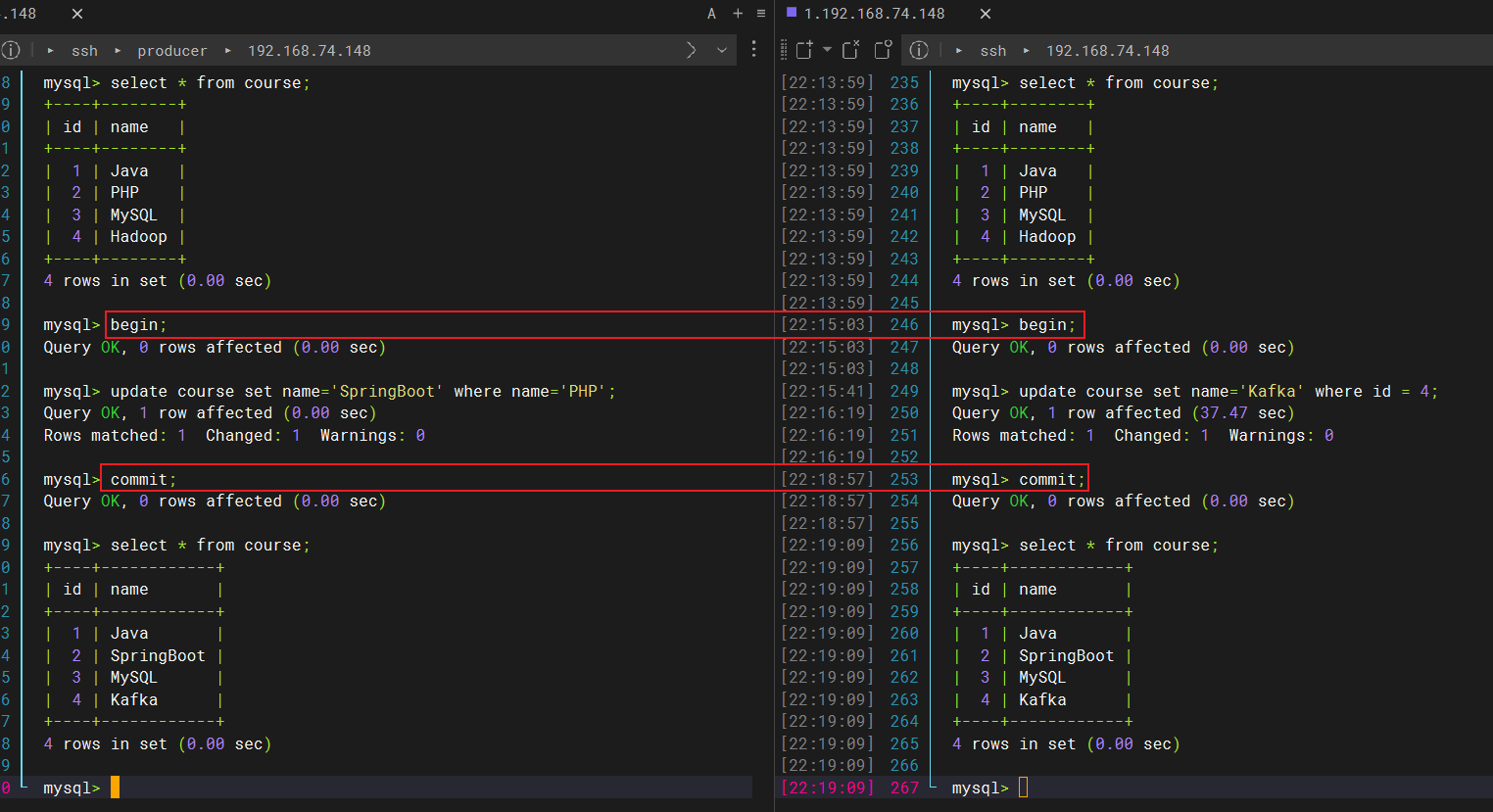Viewport: 1493px width, 812px height.
Task: Click timestamp [22:15:41] on line 249
Action: 827,392
